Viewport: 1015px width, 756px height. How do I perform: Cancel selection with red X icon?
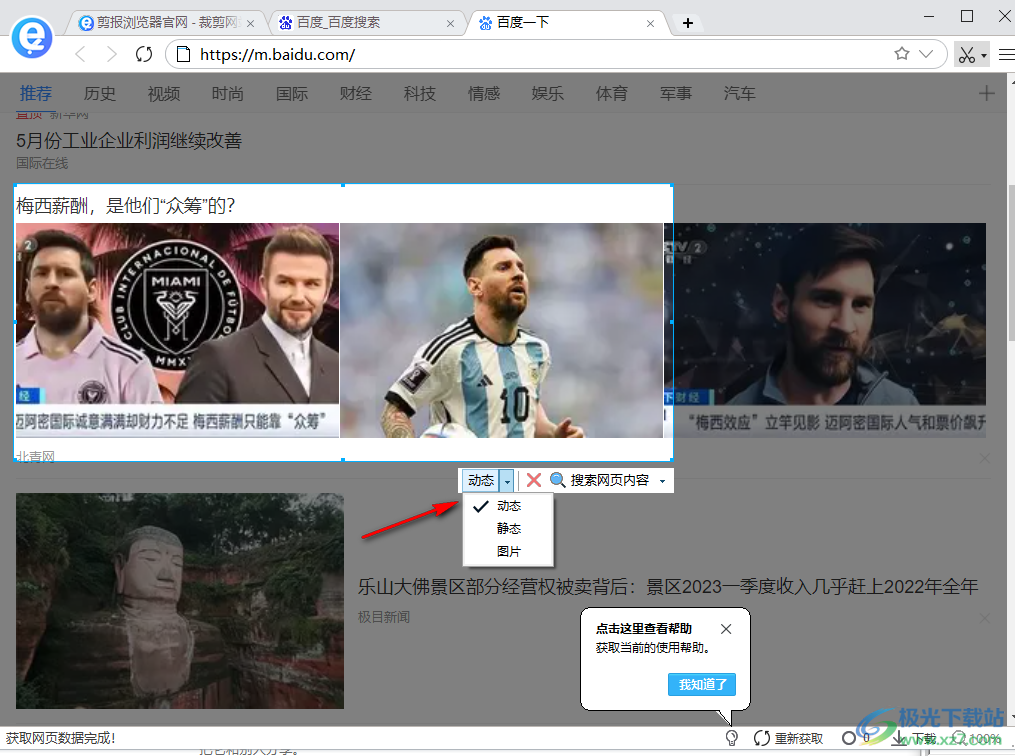tap(534, 480)
